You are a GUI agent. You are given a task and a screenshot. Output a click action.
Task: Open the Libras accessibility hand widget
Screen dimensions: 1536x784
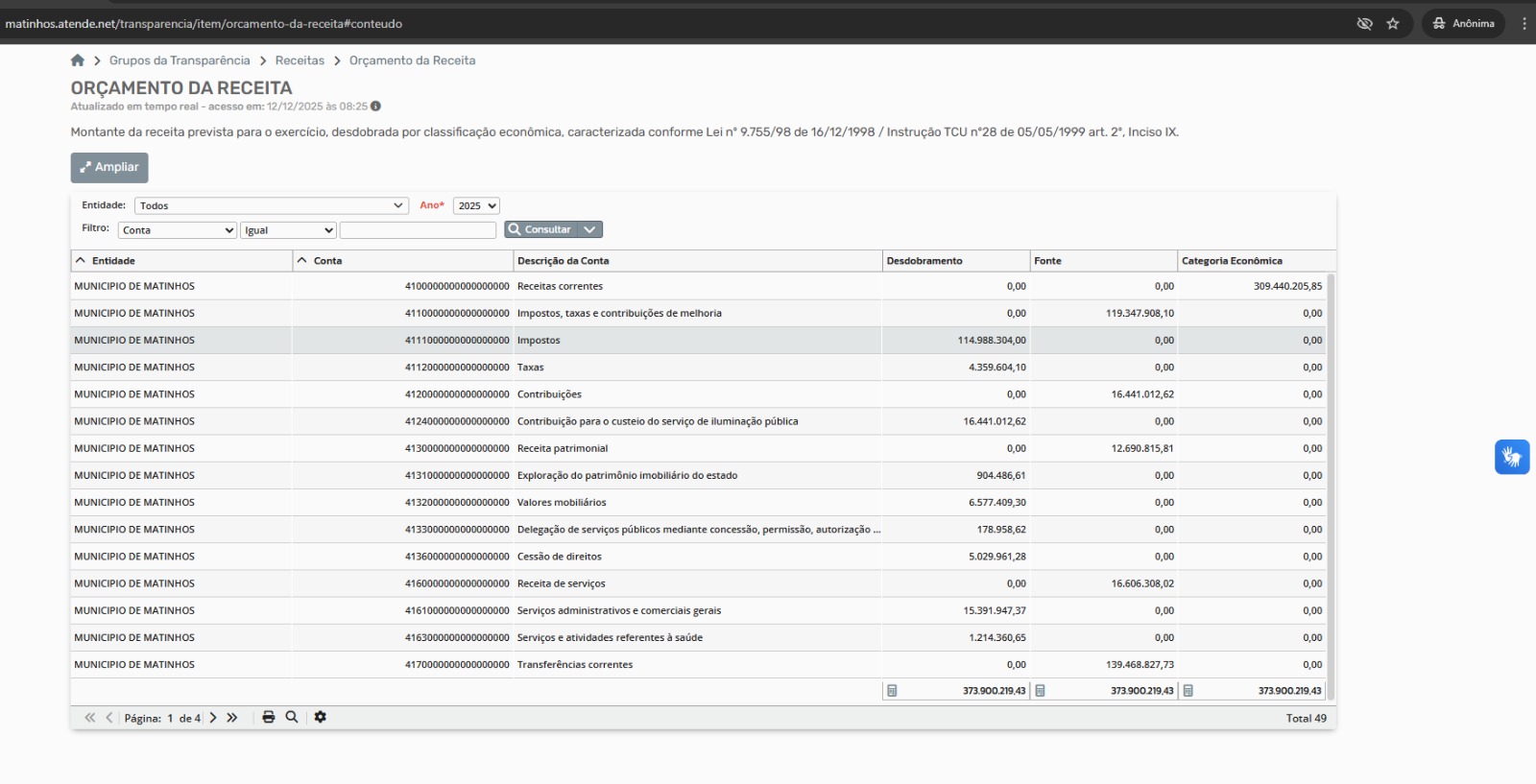coord(1511,457)
